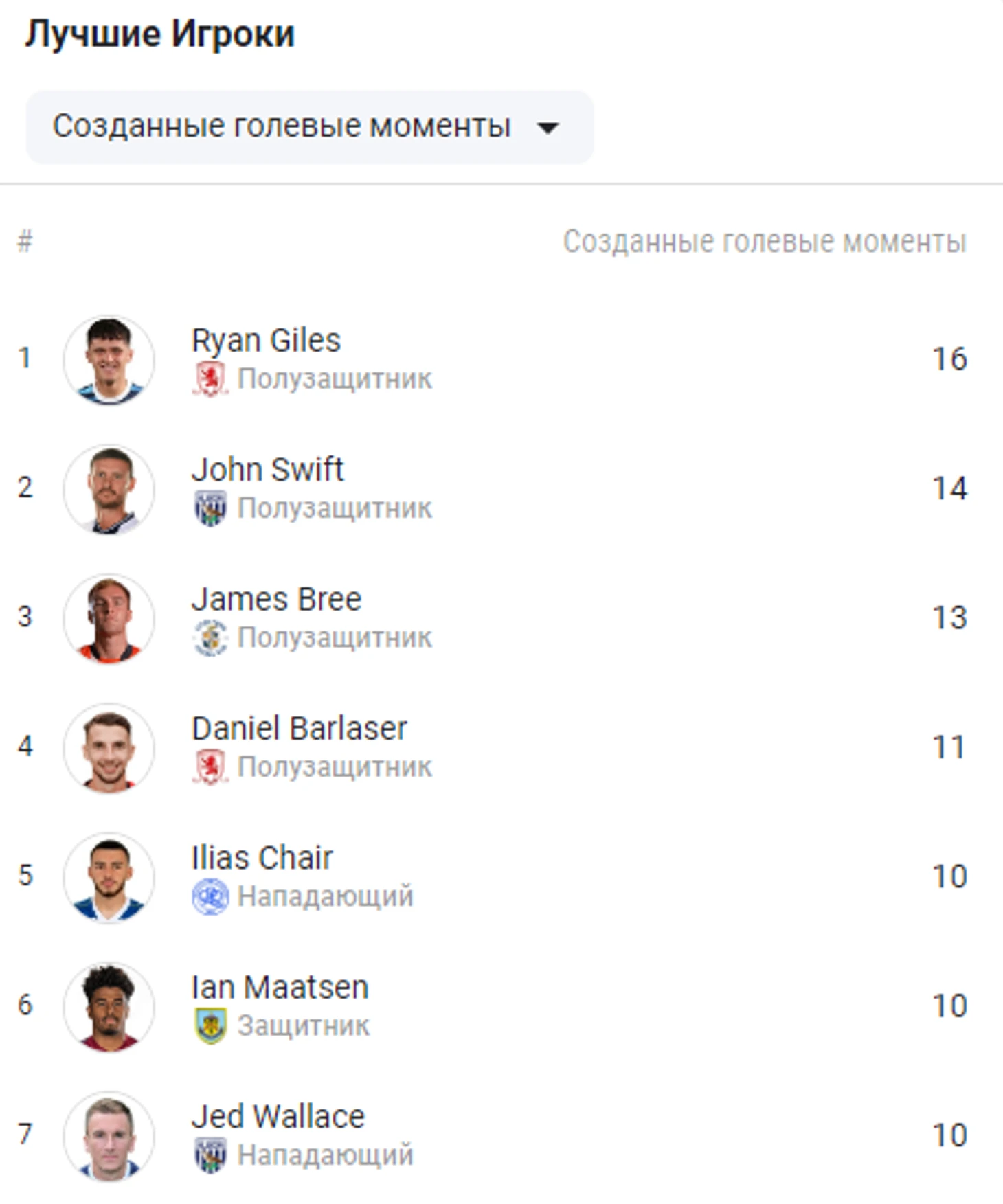Open Ilias Chair player name link

pos(262,858)
